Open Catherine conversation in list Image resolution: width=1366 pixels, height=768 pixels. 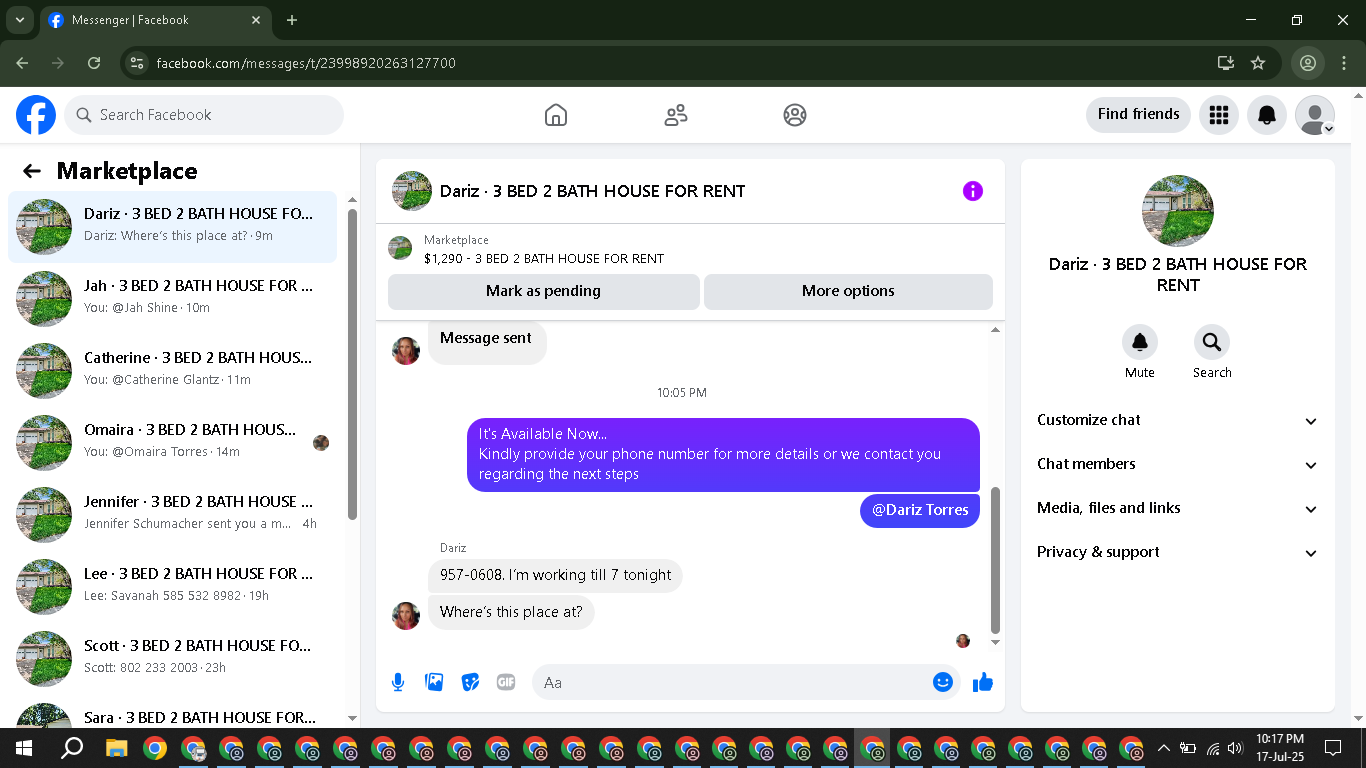[x=173, y=371]
